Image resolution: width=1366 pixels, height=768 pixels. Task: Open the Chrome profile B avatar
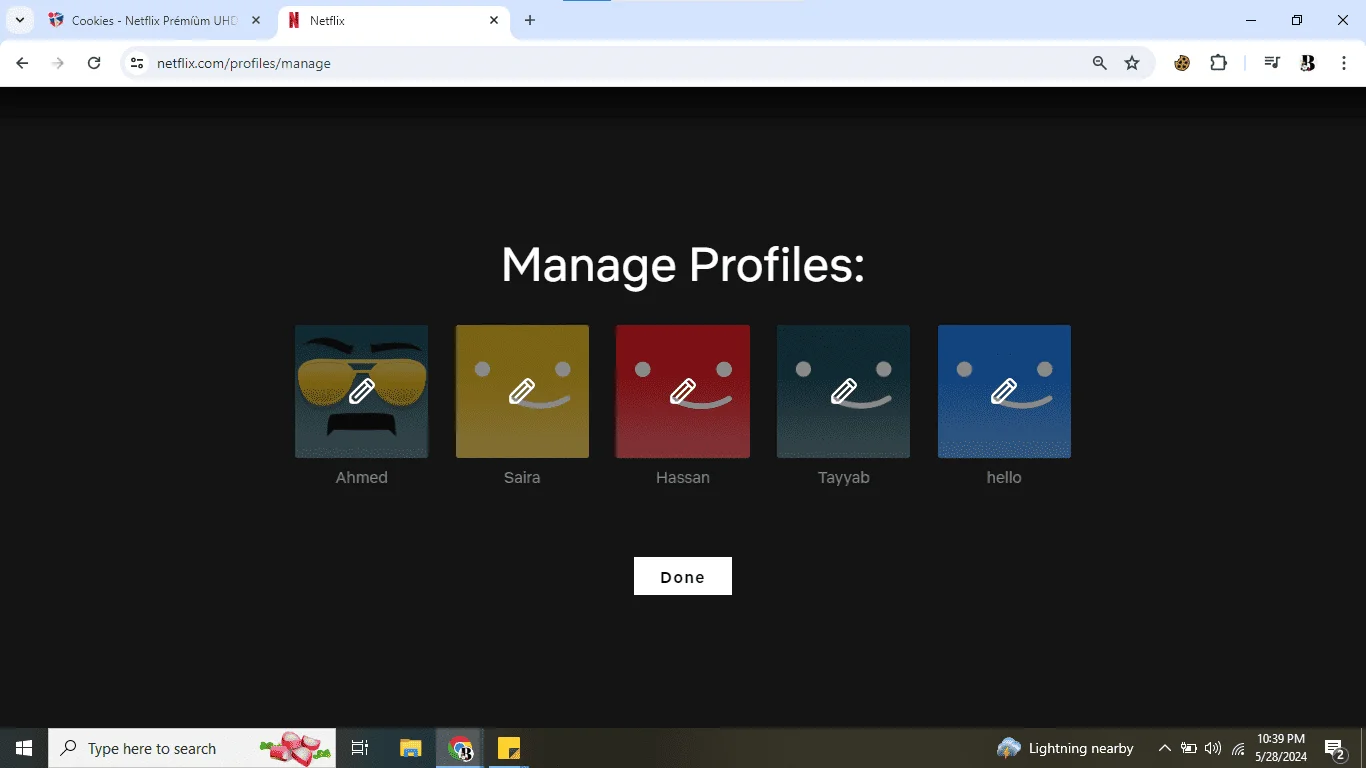(x=1307, y=63)
